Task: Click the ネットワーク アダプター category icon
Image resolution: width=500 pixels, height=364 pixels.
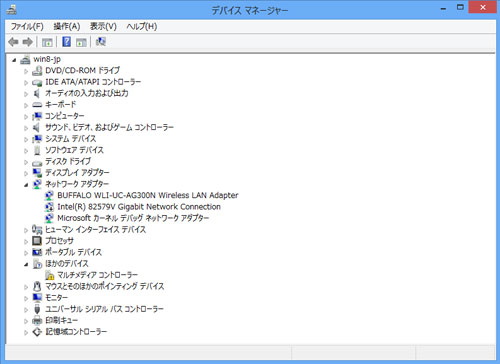Action: coord(37,184)
